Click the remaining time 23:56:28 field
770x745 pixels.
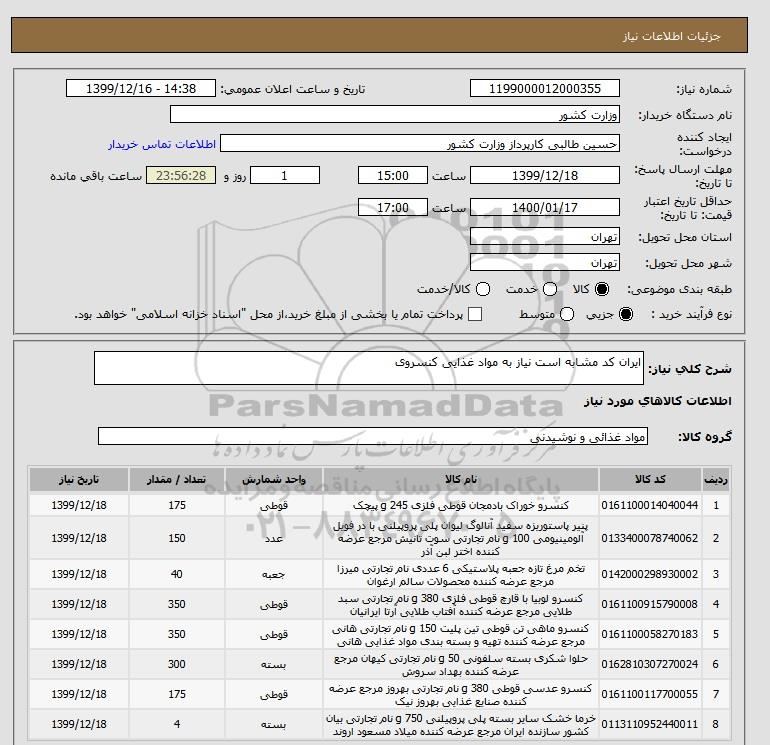[181, 175]
